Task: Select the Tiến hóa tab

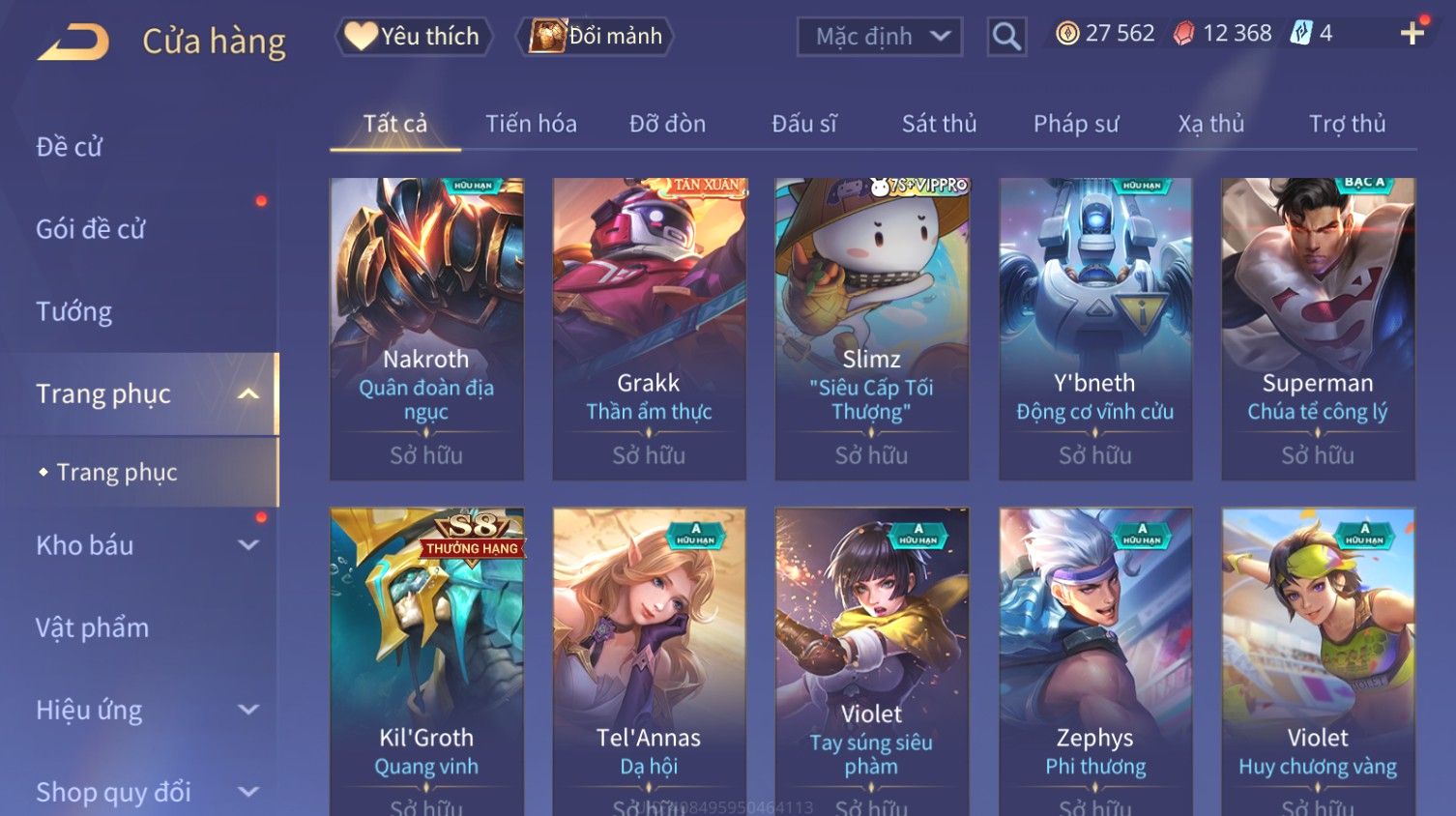Action: click(531, 124)
